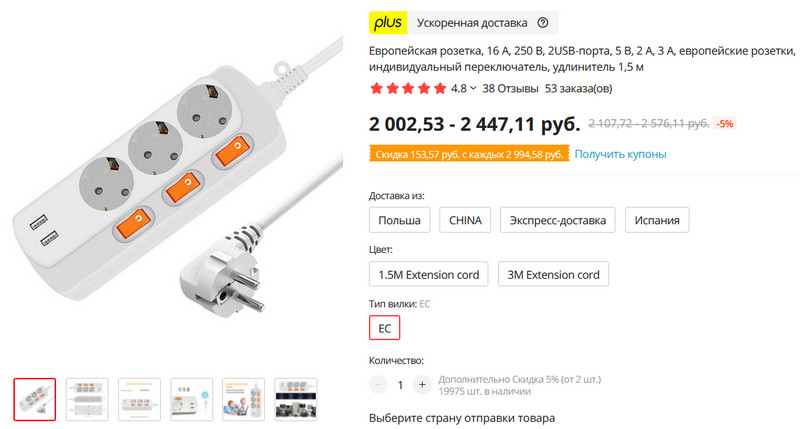Choose 3M Extension cord variant
800x429 pixels.
(x=553, y=274)
